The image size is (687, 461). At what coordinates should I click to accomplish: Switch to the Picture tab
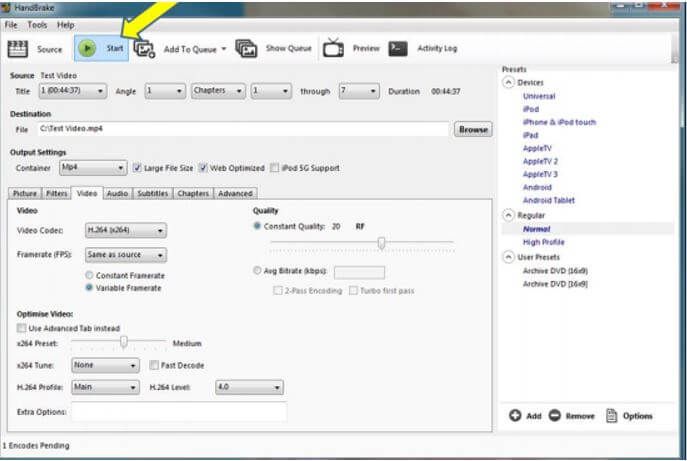(x=25, y=193)
